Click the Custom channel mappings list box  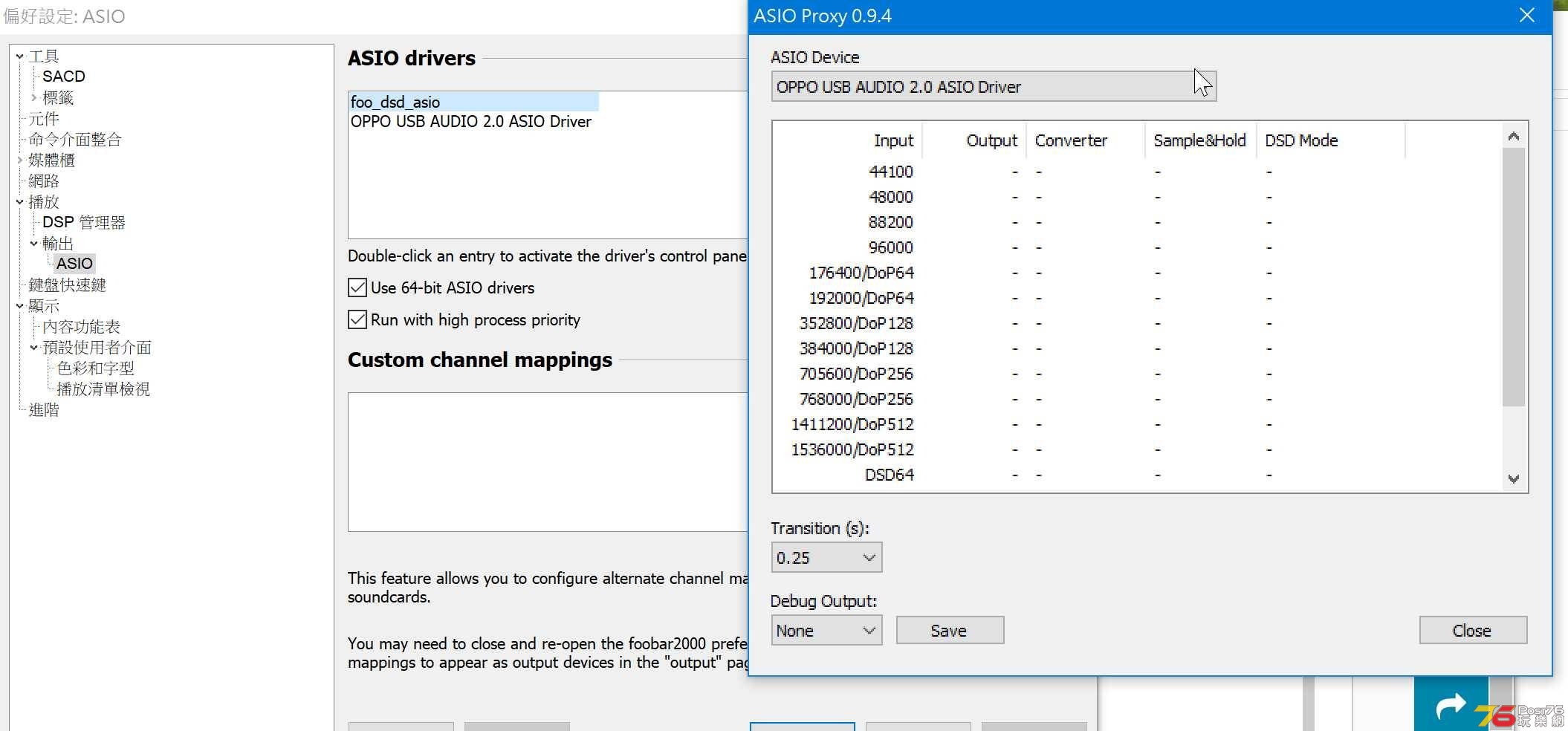pos(548,462)
